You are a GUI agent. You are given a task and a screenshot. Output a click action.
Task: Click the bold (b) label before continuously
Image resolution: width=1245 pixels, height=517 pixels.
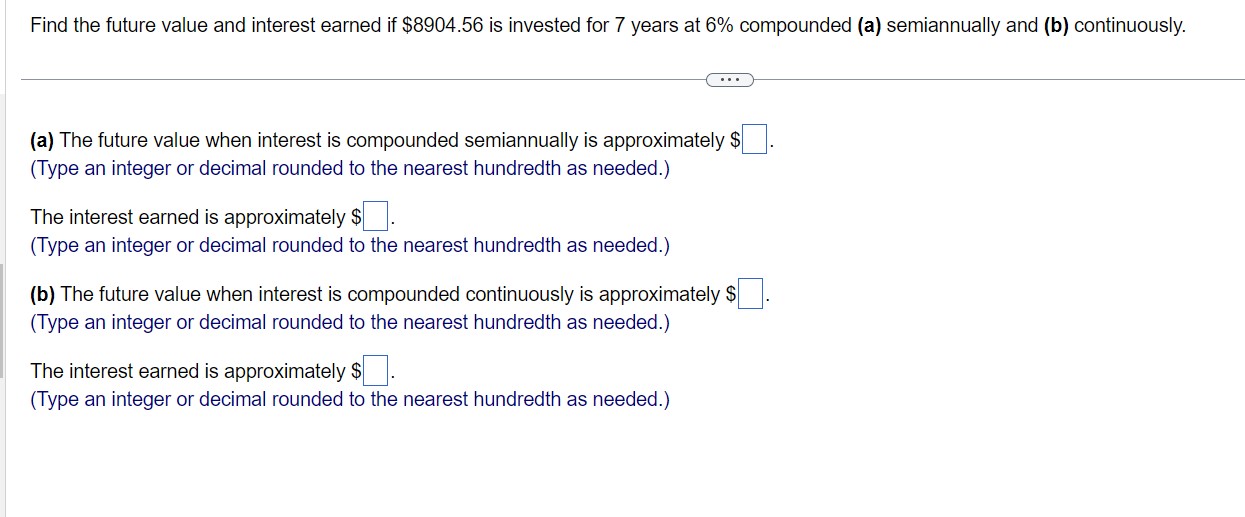click(1056, 26)
